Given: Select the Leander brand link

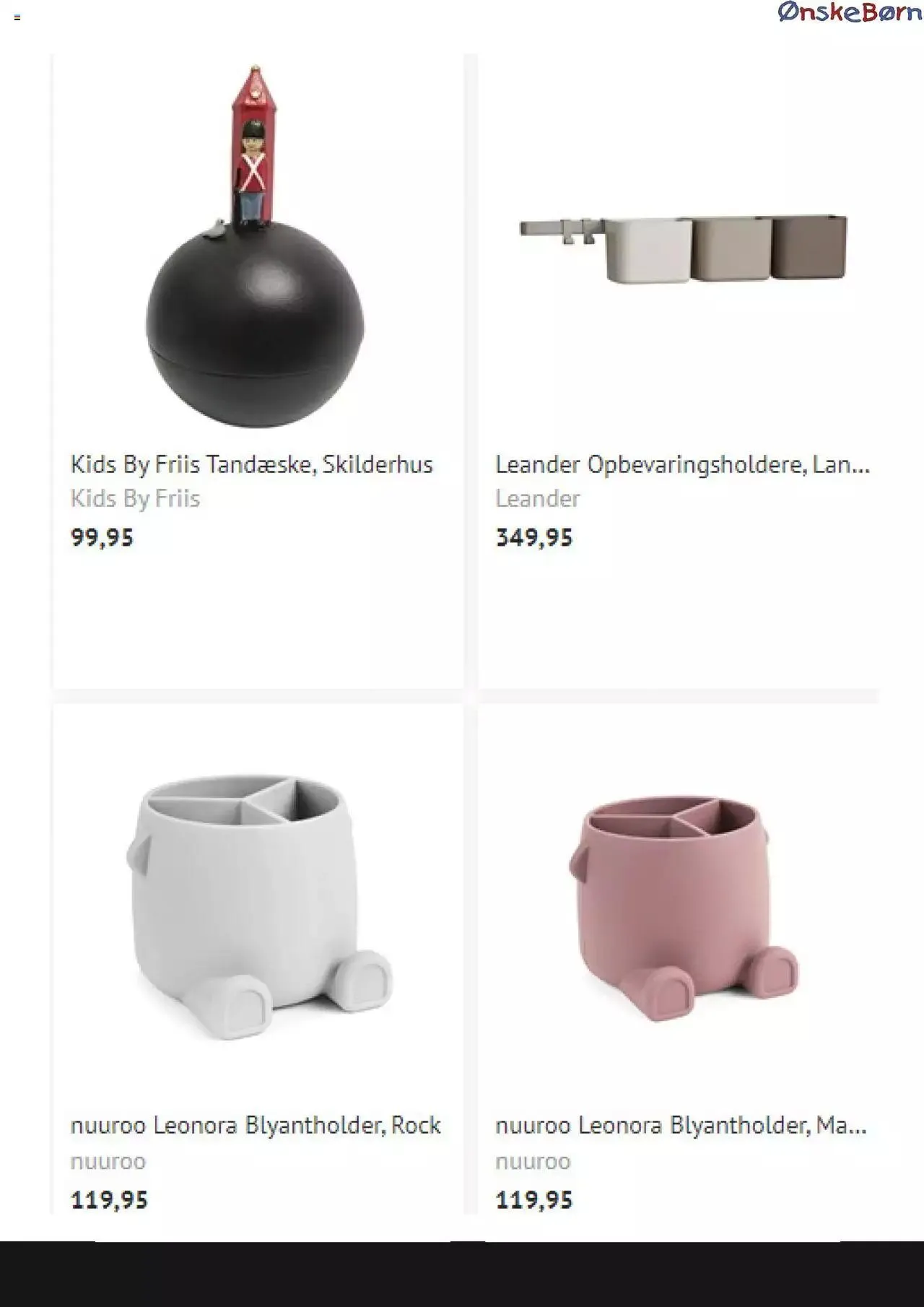Looking at the screenshot, I should pos(538,499).
